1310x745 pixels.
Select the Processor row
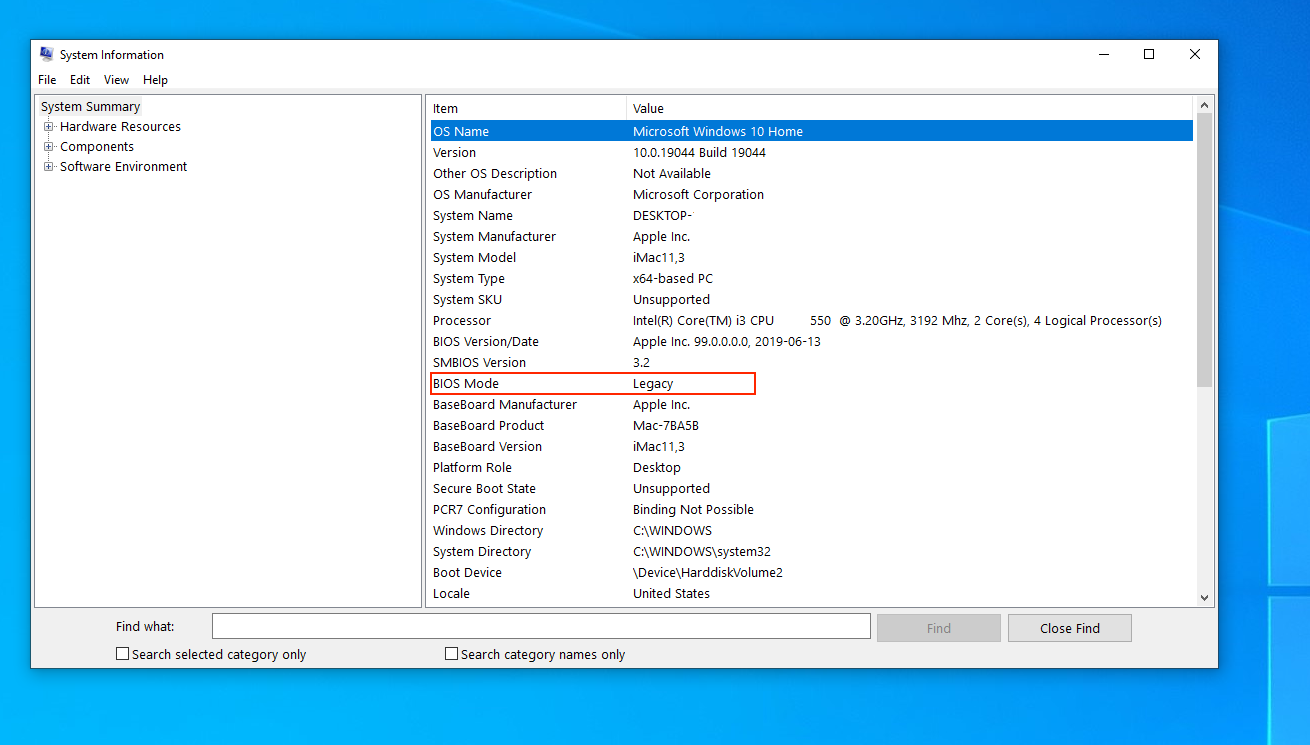[x=811, y=320]
